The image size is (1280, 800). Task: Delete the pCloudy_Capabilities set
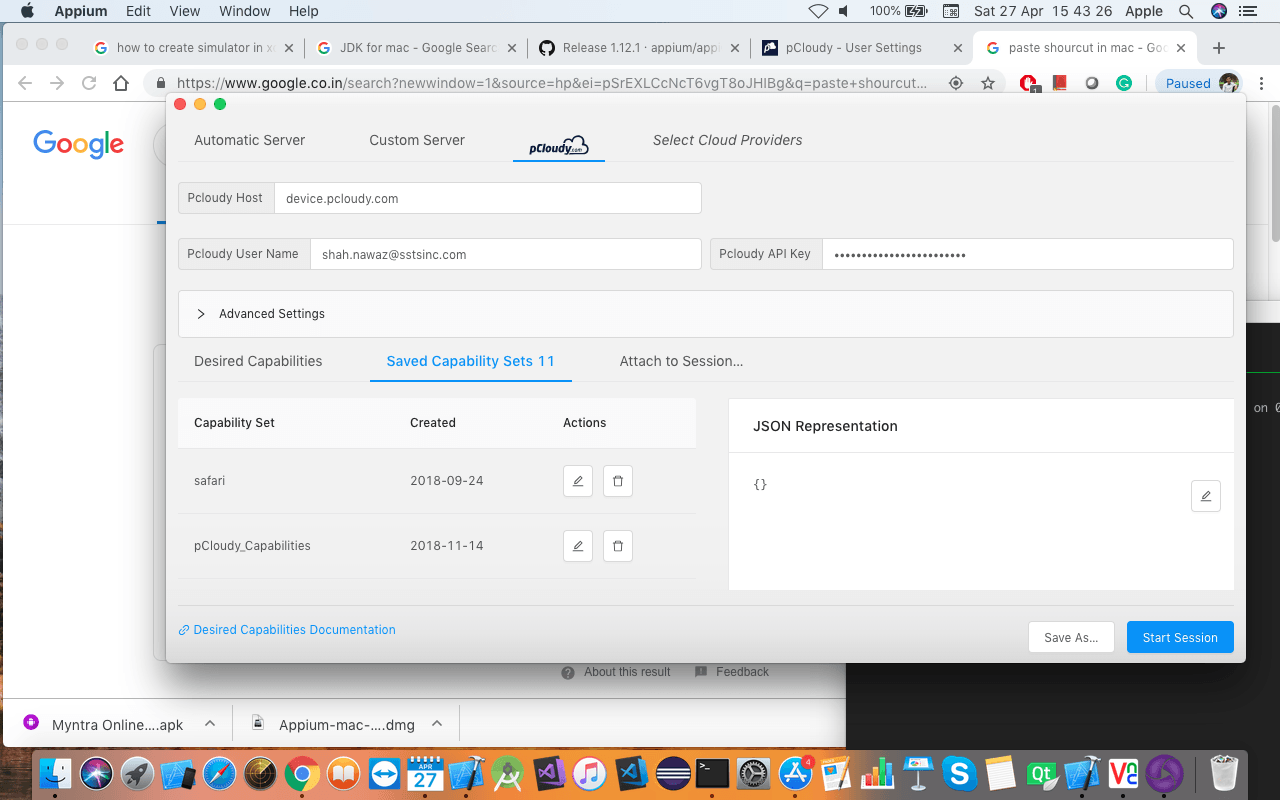tap(618, 546)
